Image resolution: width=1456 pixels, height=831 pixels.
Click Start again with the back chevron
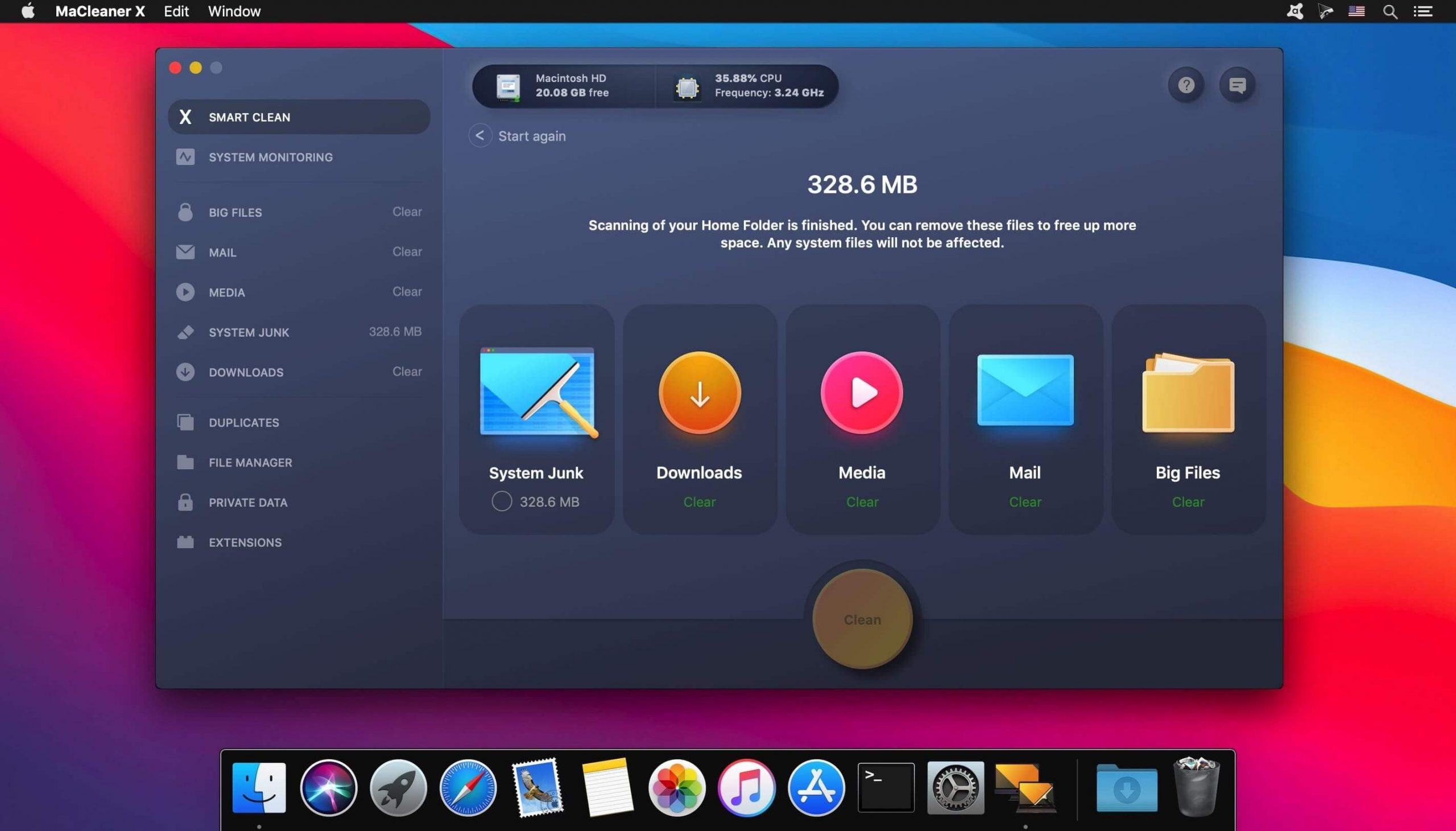[x=516, y=135]
